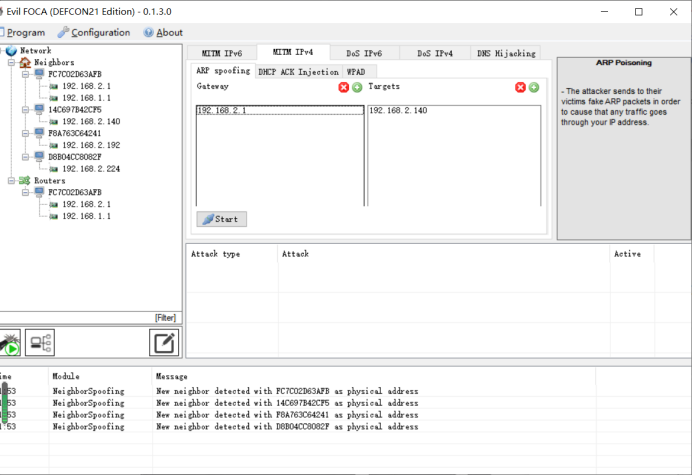Screen dimensions: 692x476
Task: Remove gateway with the red X icon
Action: click(343, 87)
